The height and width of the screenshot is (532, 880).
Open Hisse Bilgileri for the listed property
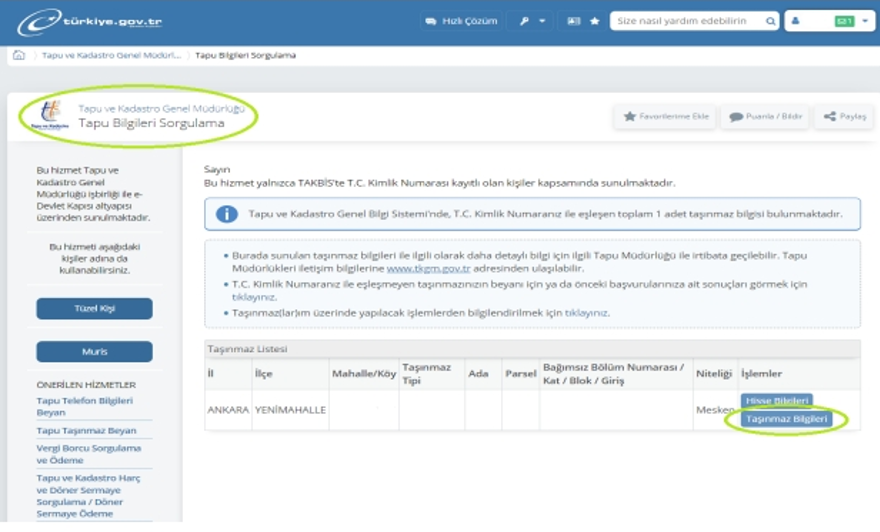point(776,401)
